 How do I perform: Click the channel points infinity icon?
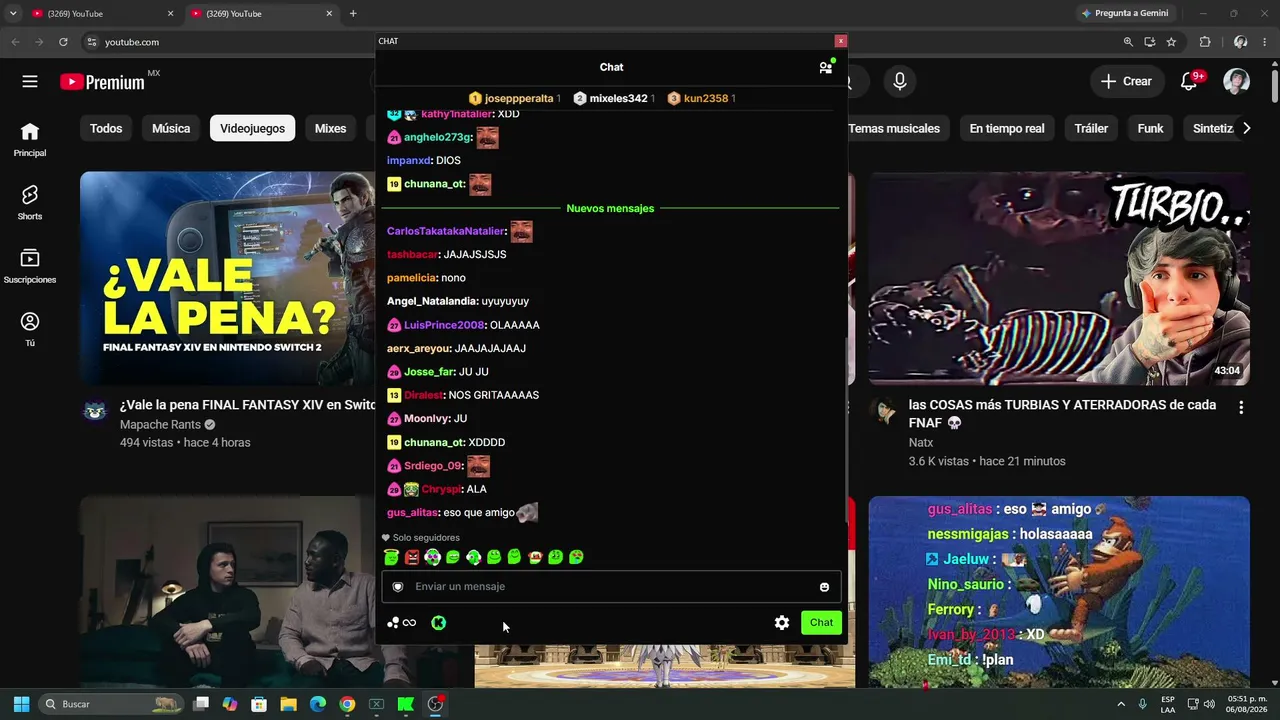coord(402,623)
